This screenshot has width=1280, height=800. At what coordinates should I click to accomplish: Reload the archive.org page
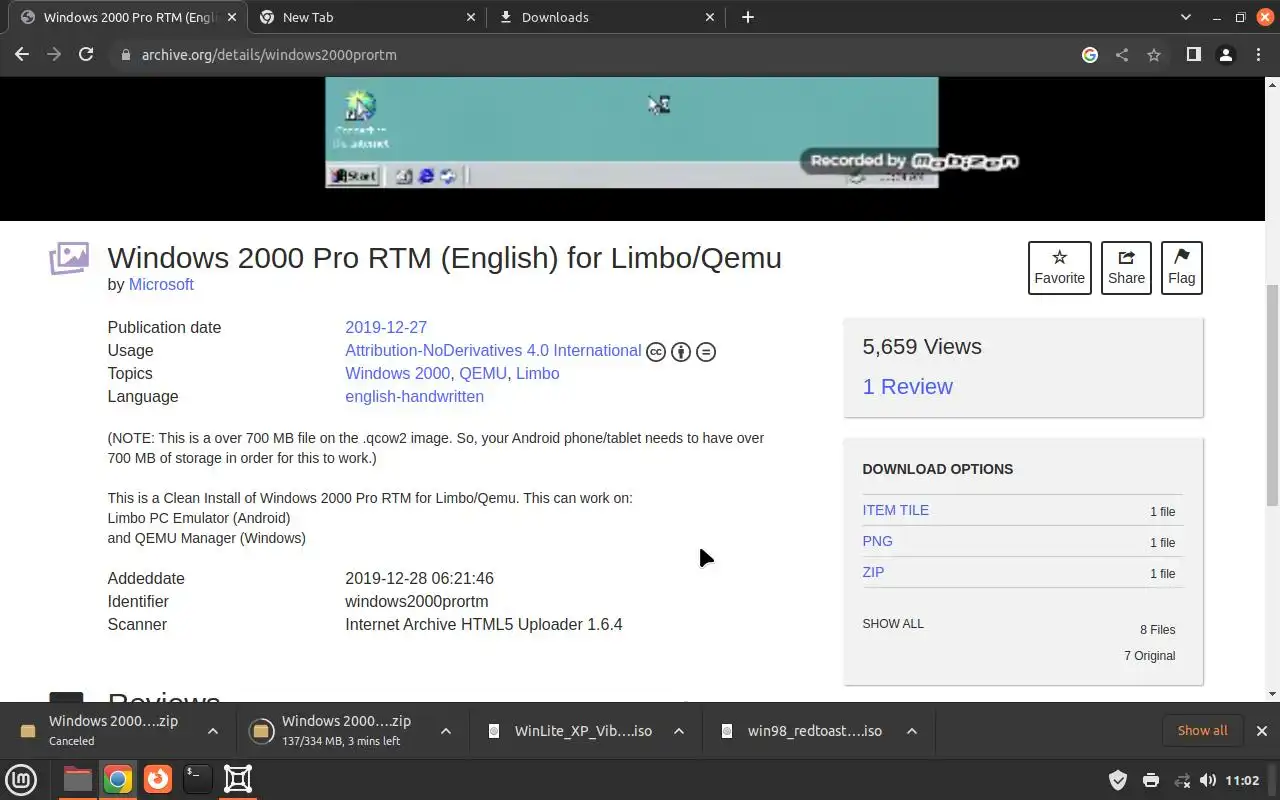point(86,55)
